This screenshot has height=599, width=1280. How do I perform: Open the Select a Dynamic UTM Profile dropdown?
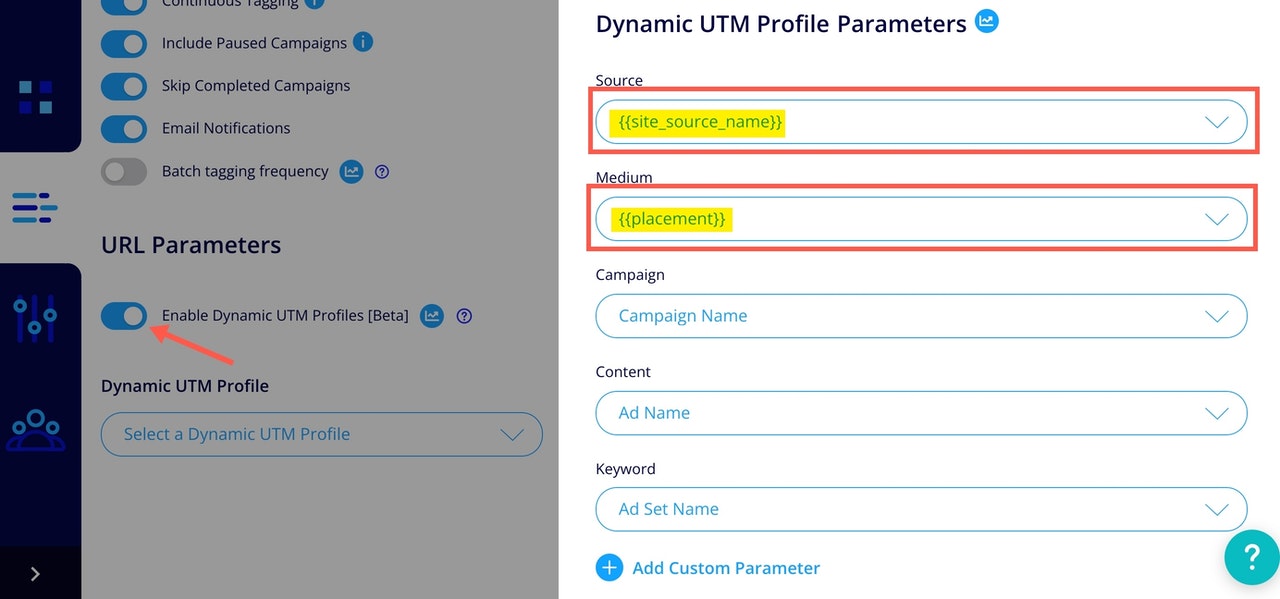(322, 435)
